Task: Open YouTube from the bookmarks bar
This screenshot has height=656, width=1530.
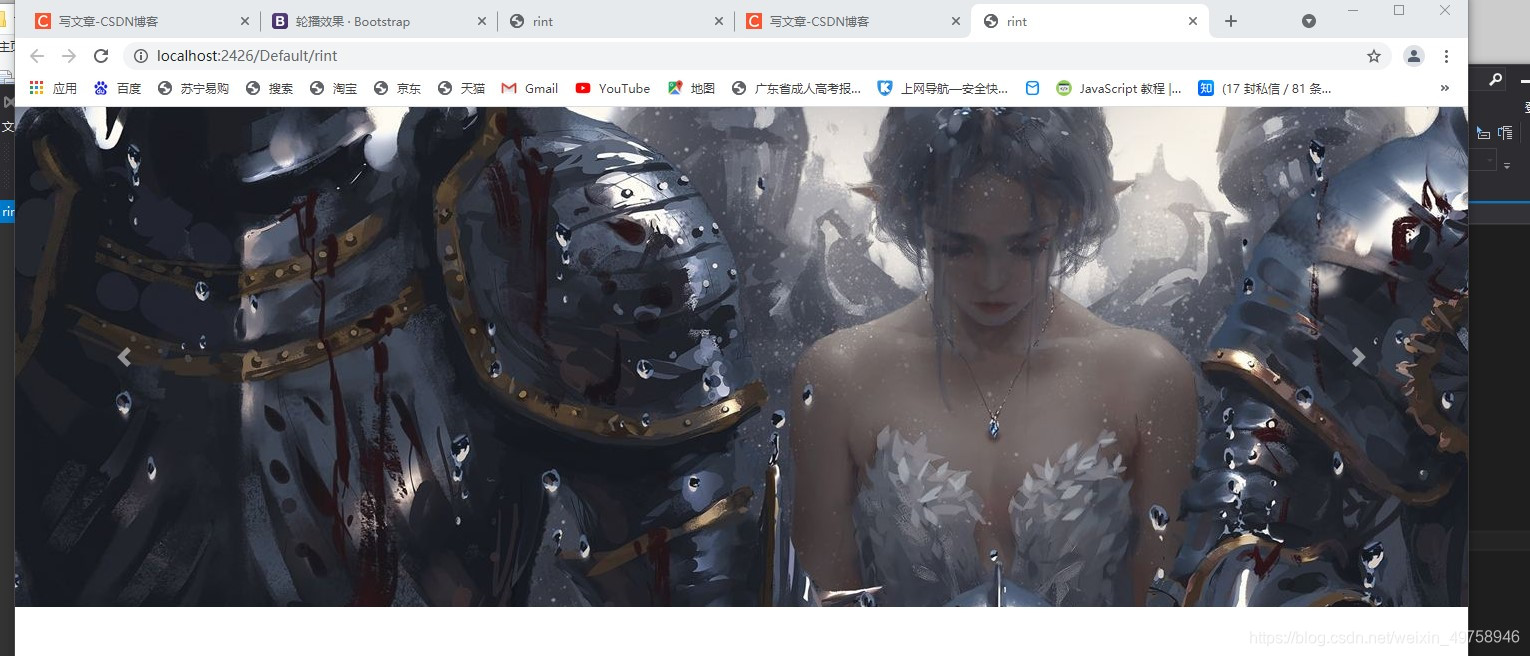Action: pyautogui.click(x=612, y=88)
